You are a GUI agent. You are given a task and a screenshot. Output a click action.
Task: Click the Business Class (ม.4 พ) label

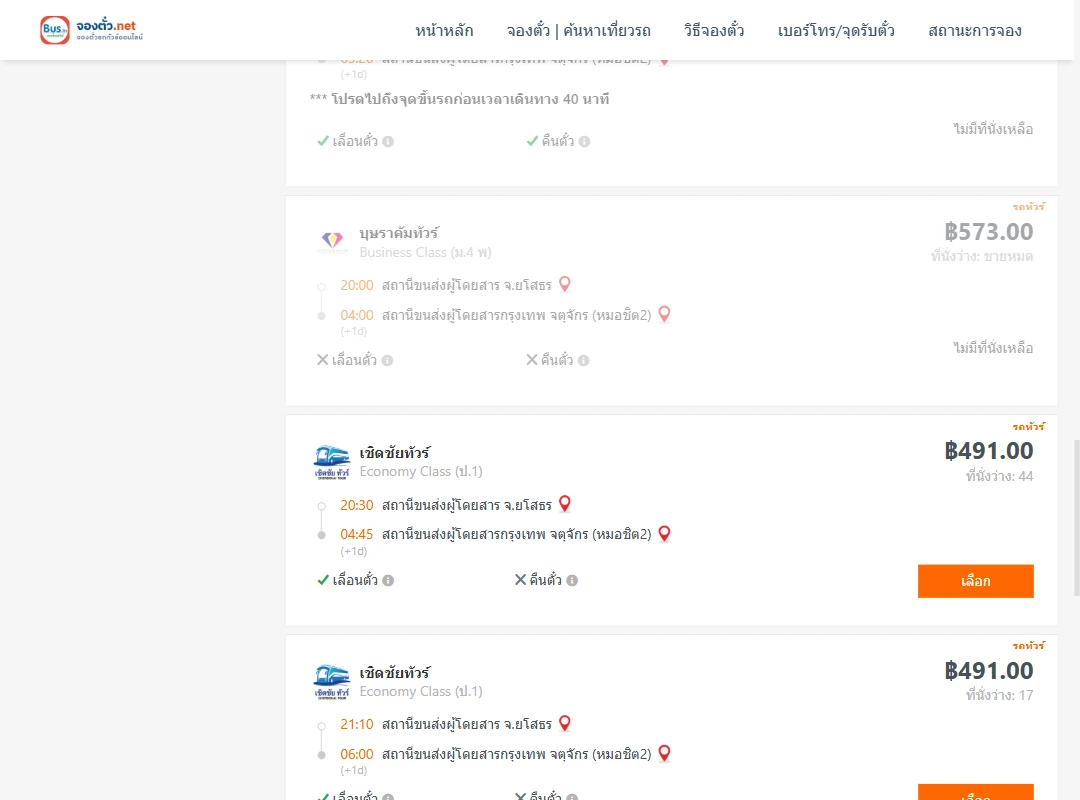[426, 252]
